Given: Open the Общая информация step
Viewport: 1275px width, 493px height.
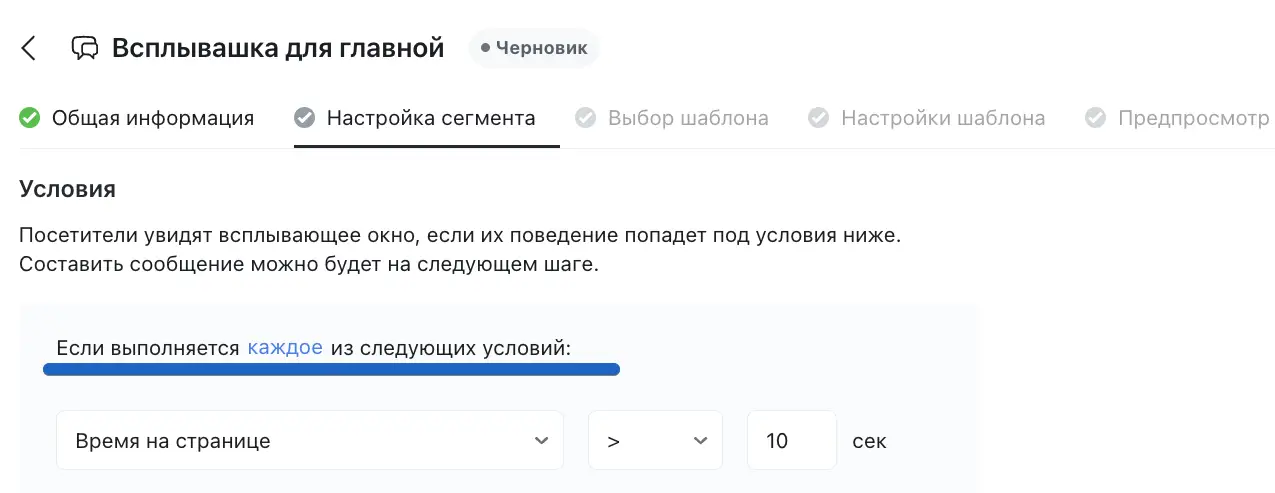Looking at the screenshot, I should tap(153, 118).
